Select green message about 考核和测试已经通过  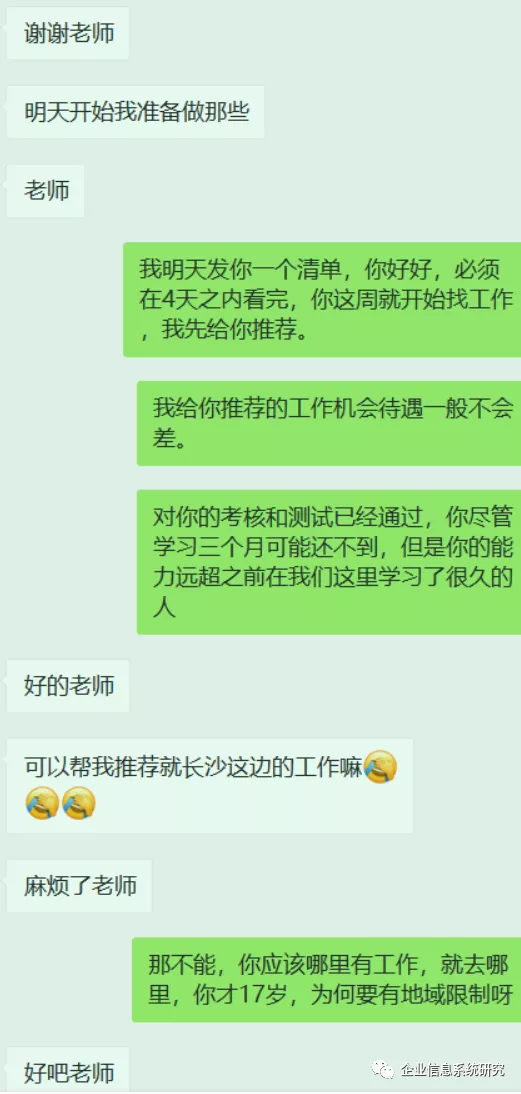[329, 562]
